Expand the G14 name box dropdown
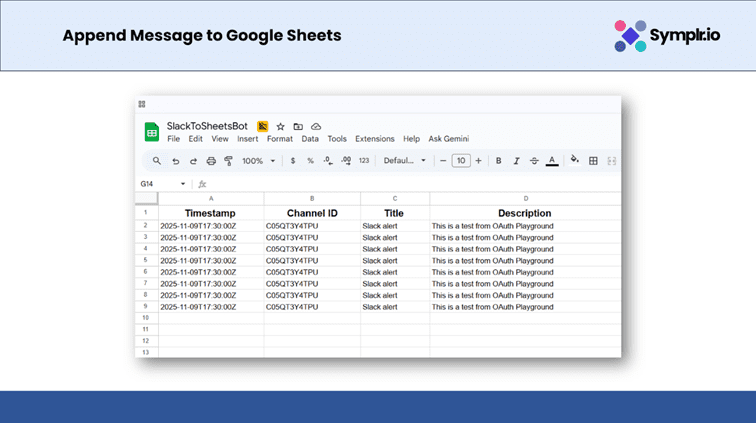Screen dimensions: 756x423 coord(183,184)
